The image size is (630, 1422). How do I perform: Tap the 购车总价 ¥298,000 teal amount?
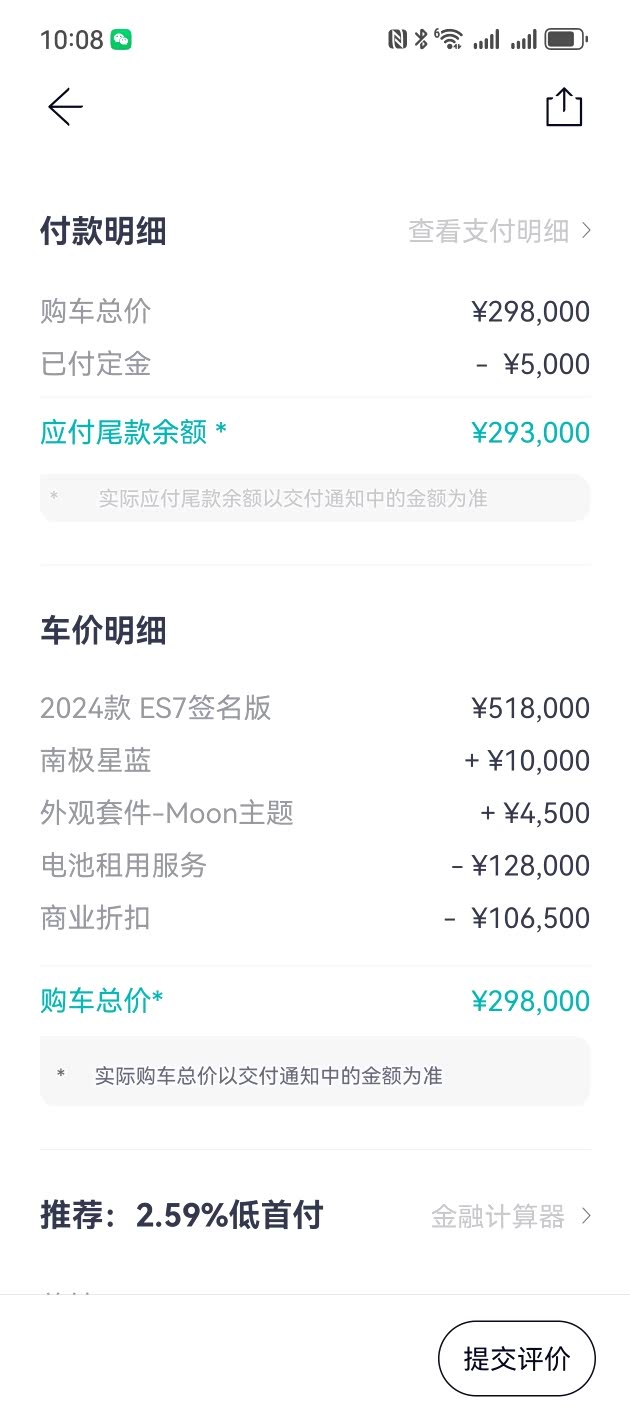click(x=530, y=1001)
